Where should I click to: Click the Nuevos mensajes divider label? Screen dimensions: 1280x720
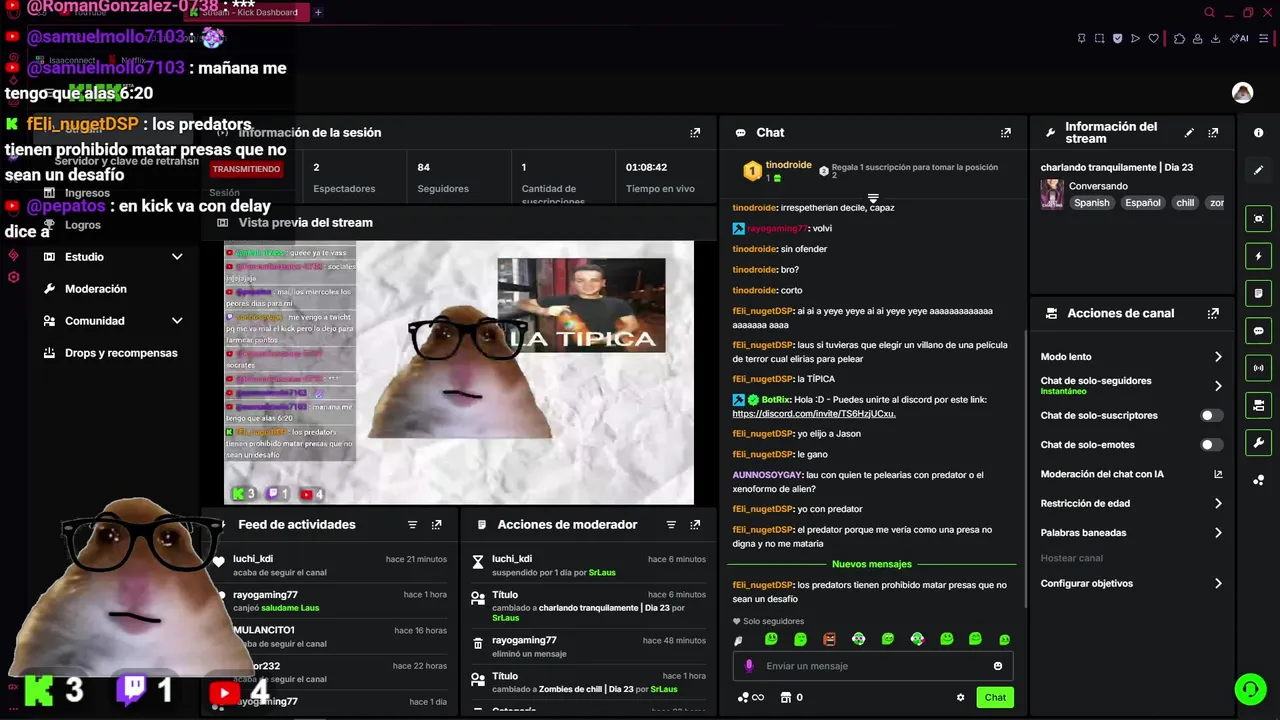click(x=872, y=565)
